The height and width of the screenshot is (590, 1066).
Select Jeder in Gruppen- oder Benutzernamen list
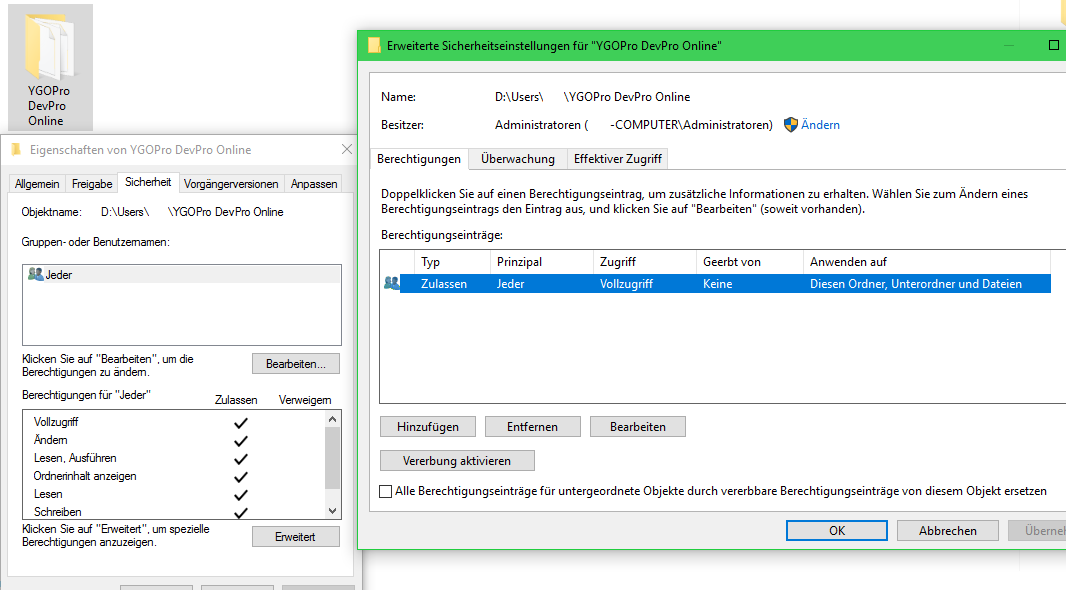[182, 275]
